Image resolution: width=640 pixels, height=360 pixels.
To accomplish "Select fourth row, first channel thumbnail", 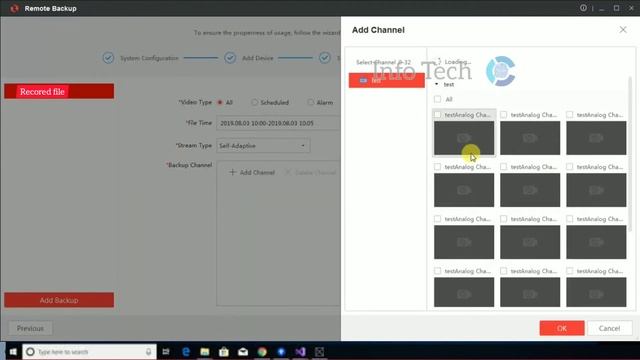I will pyautogui.click(x=464, y=292).
